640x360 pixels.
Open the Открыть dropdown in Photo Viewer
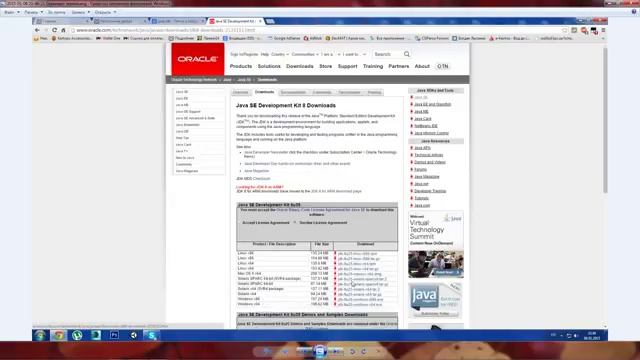click(x=105, y=12)
